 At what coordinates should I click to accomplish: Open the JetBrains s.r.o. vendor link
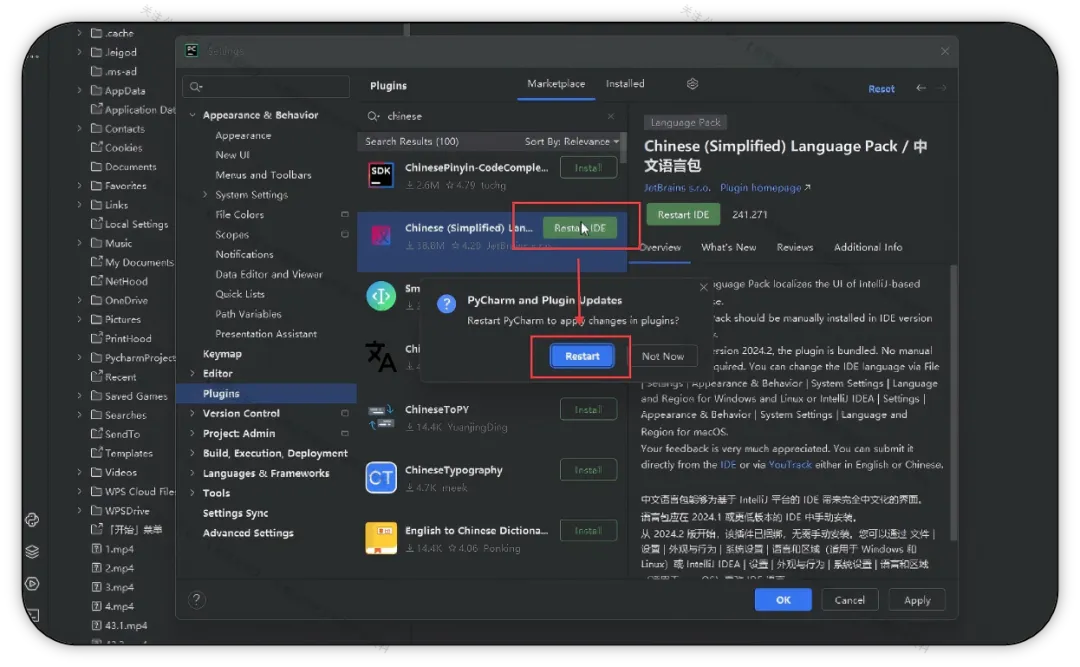pos(676,188)
